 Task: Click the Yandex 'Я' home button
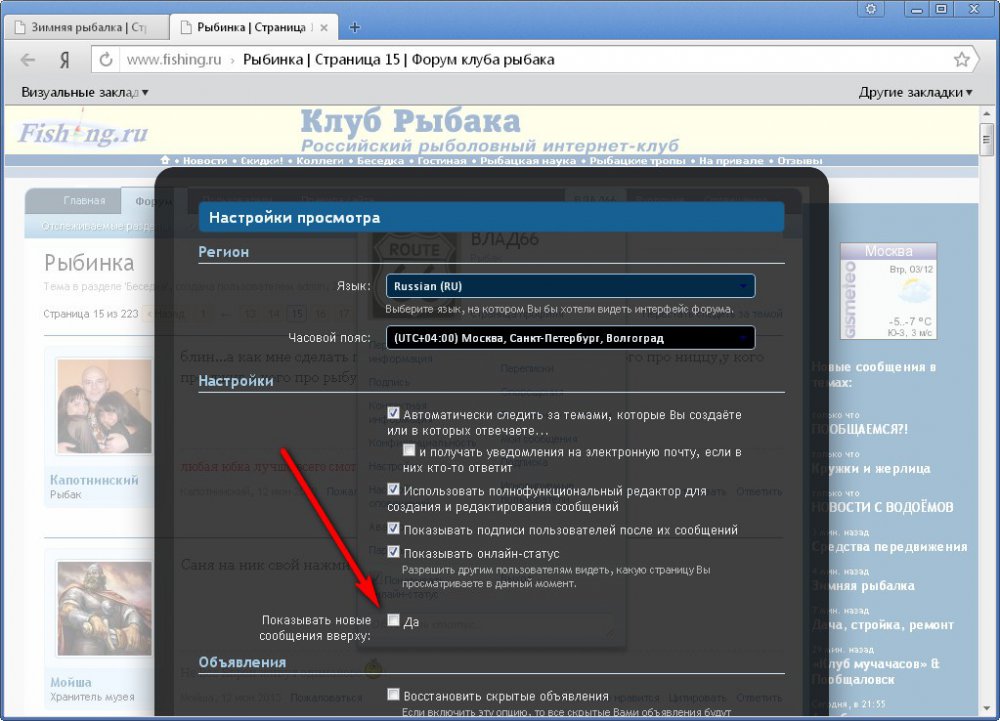point(64,60)
